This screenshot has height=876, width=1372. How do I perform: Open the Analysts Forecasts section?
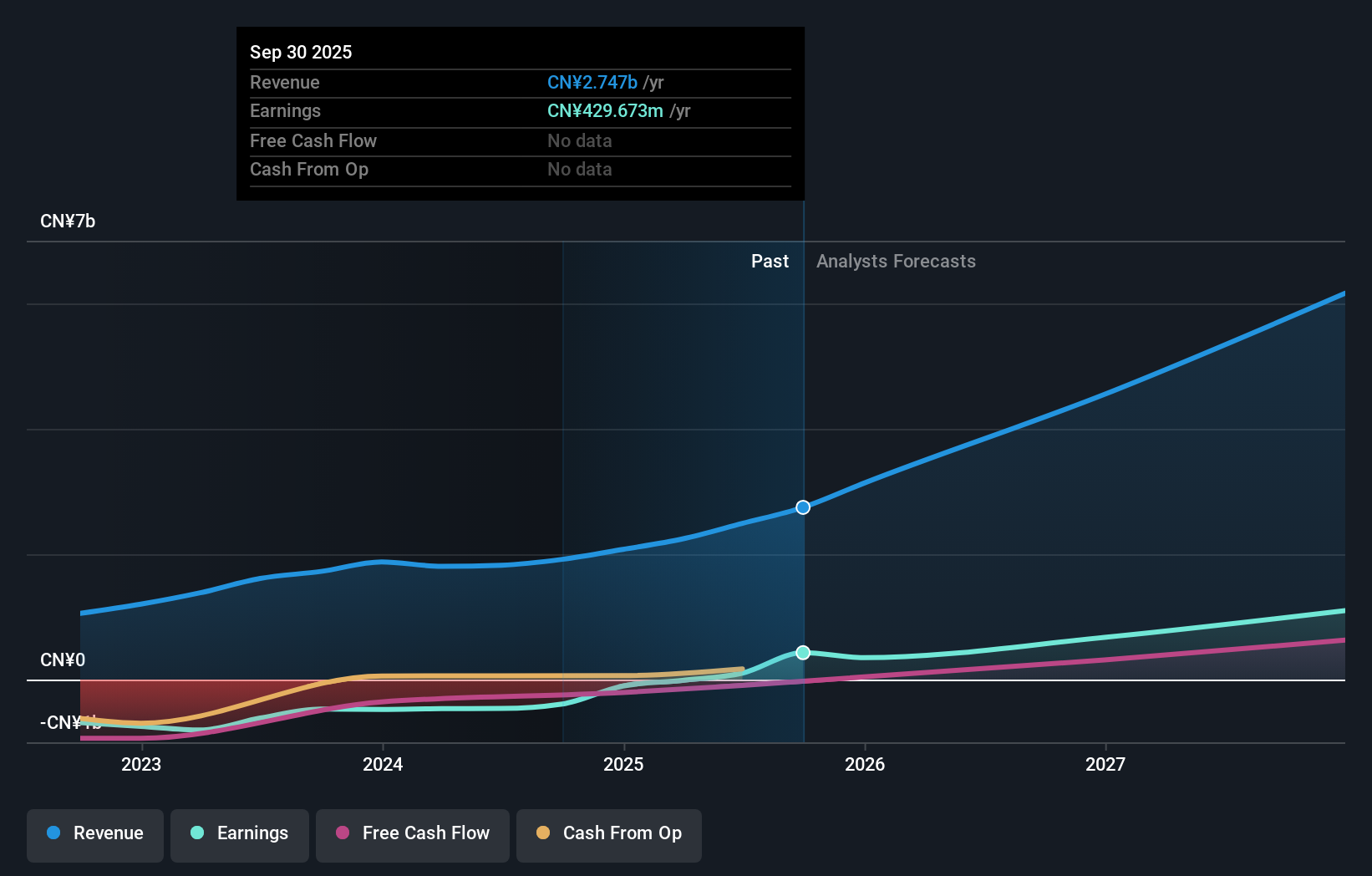(x=896, y=262)
